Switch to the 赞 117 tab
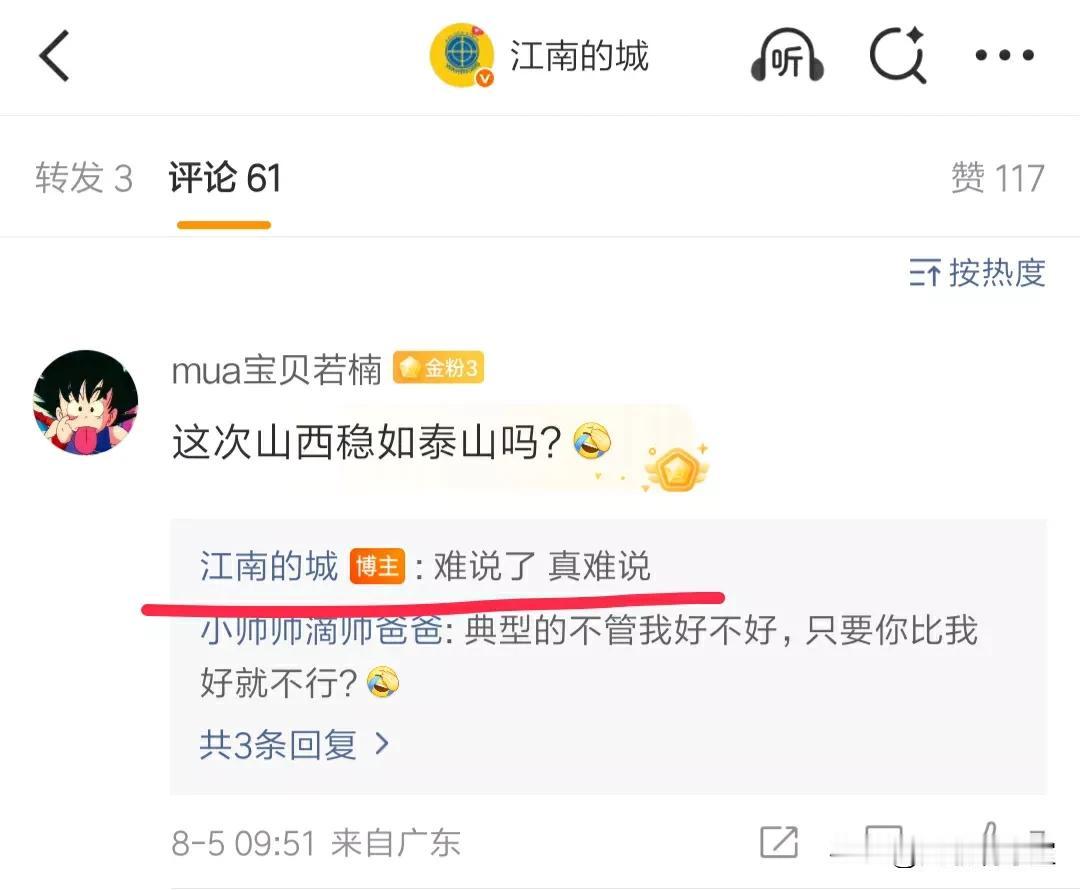Viewport: 1080px width, 890px height. coord(997,178)
